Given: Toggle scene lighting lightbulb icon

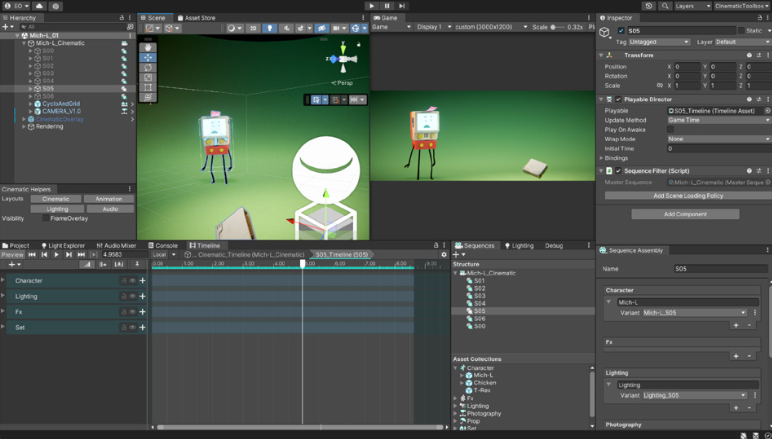Looking at the screenshot, I should tap(269, 28).
